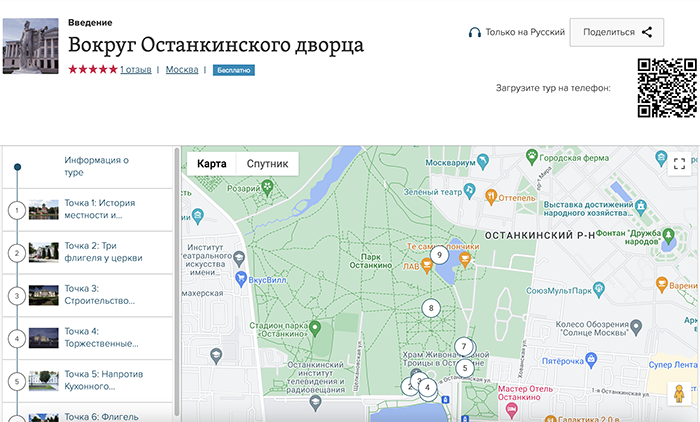Click map marker 7
This screenshot has width=700, height=422.
point(464,346)
